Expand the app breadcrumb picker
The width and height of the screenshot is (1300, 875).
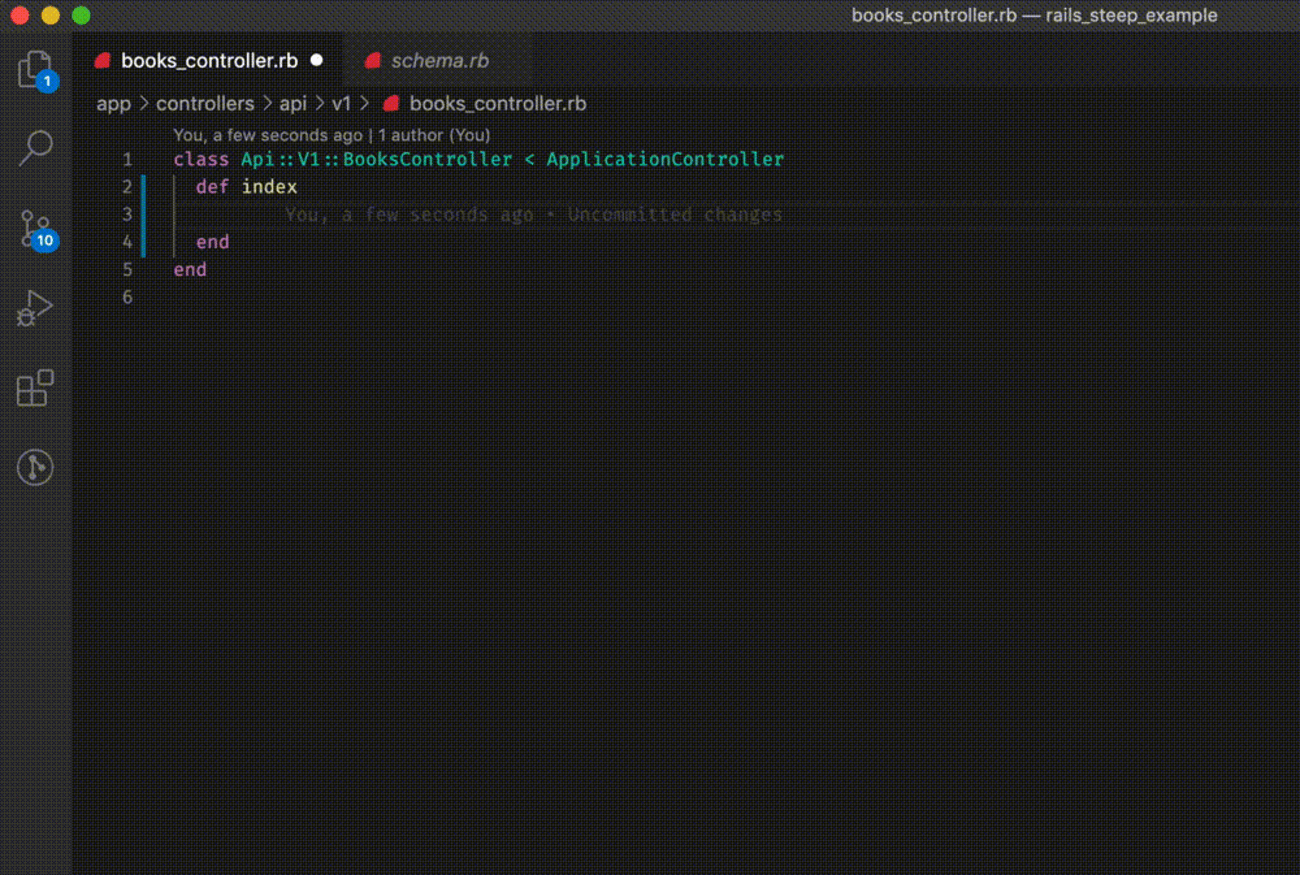(113, 103)
